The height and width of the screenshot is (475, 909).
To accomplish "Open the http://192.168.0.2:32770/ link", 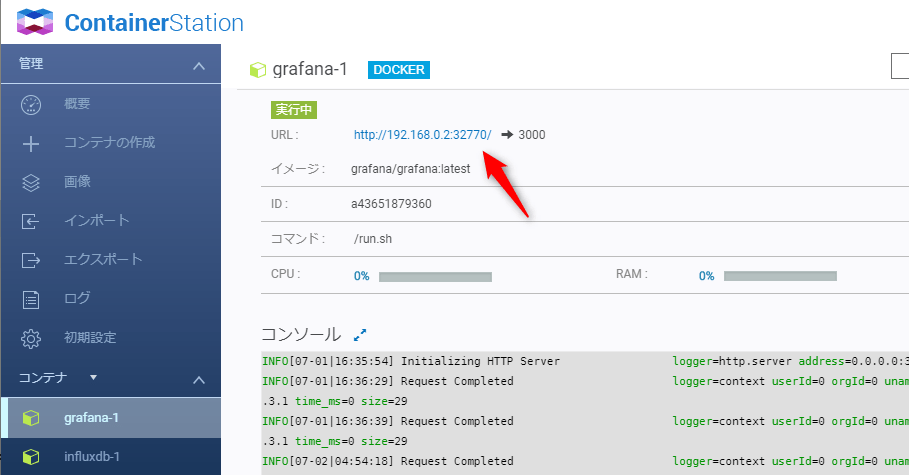I will (x=423, y=135).
